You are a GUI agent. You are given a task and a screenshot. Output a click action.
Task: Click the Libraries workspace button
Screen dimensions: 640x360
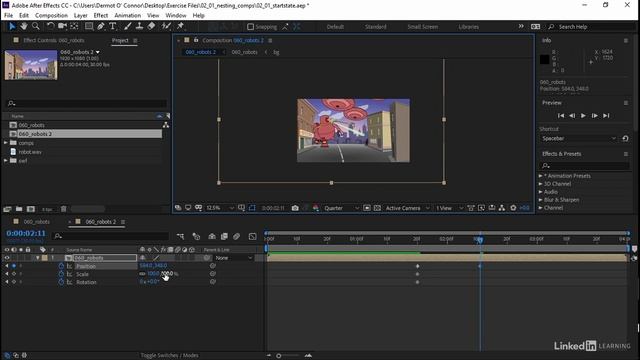(468, 27)
